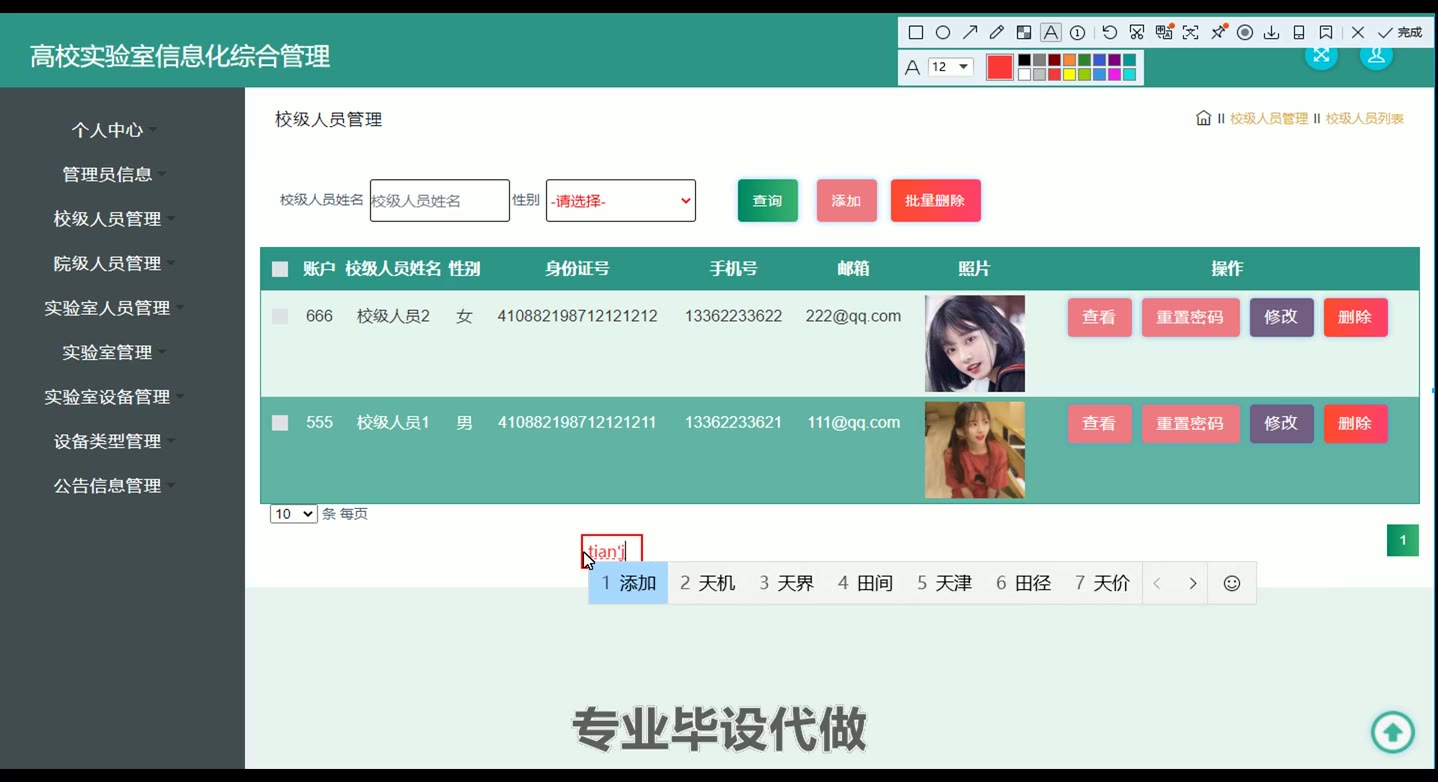Undo the last annotation

click(1109, 33)
